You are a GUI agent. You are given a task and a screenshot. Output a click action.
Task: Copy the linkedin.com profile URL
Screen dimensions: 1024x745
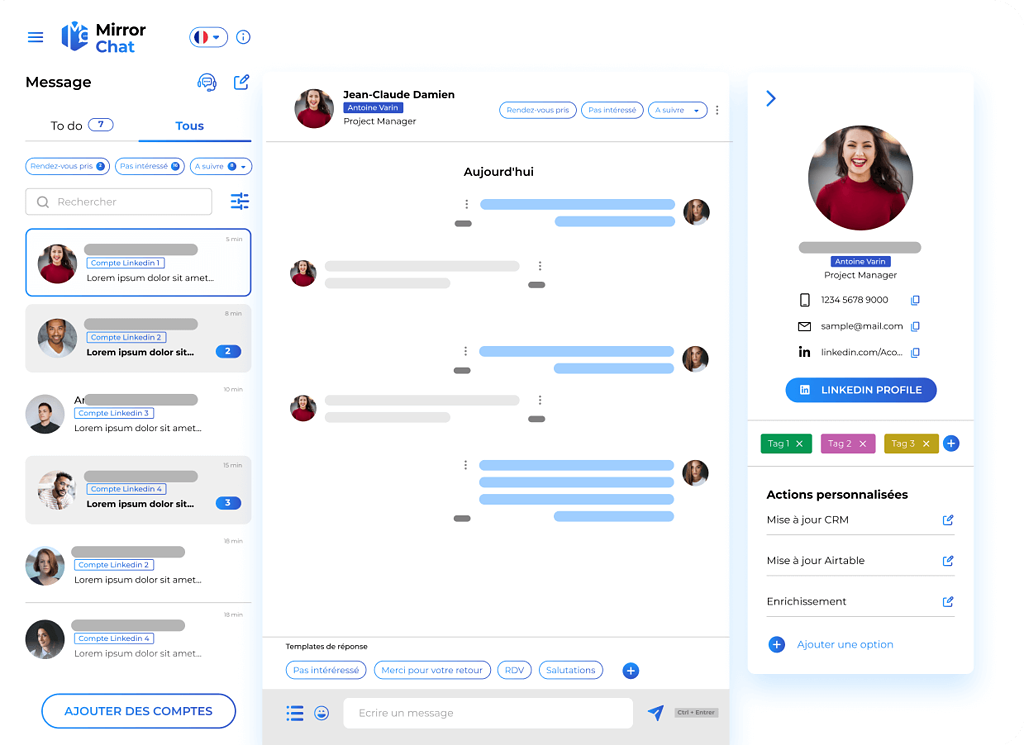click(x=912, y=352)
